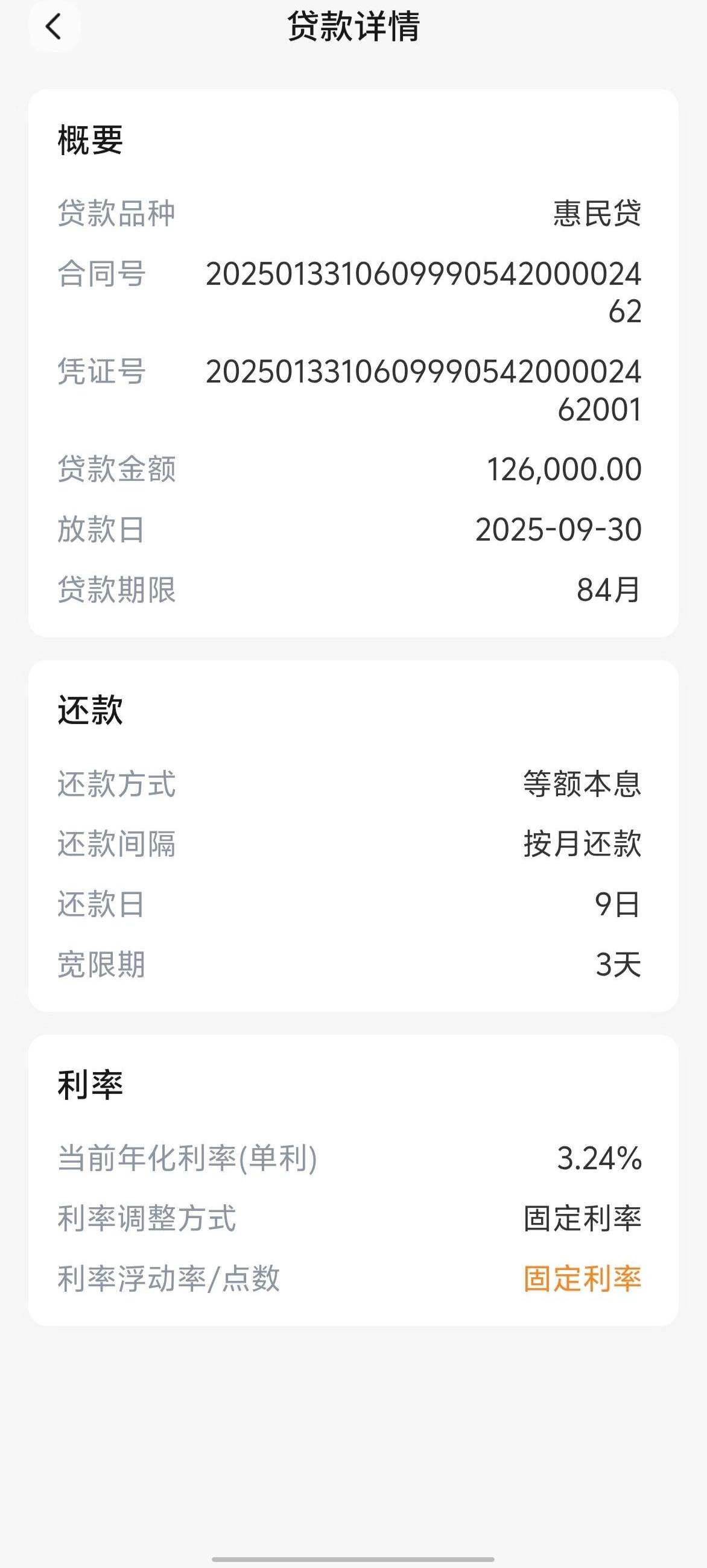This screenshot has height=1568, width=707.
Task: Tap the 利率 section heading
Action: [x=90, y=1085]
